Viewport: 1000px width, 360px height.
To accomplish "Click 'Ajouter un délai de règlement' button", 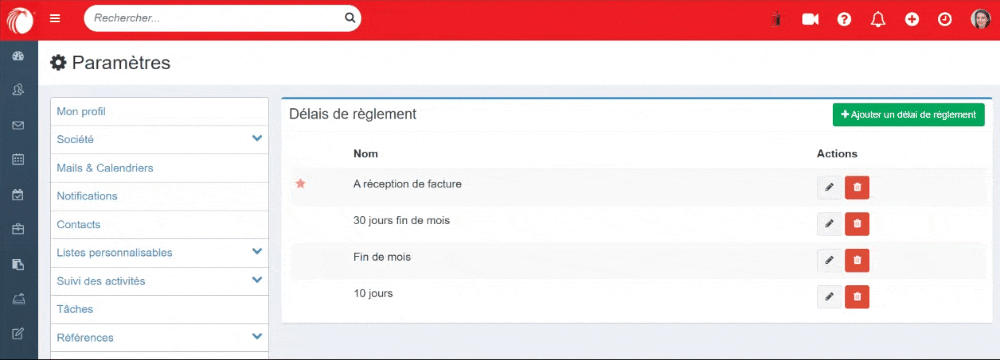I will pyautogui.click(x=908, y=115).
